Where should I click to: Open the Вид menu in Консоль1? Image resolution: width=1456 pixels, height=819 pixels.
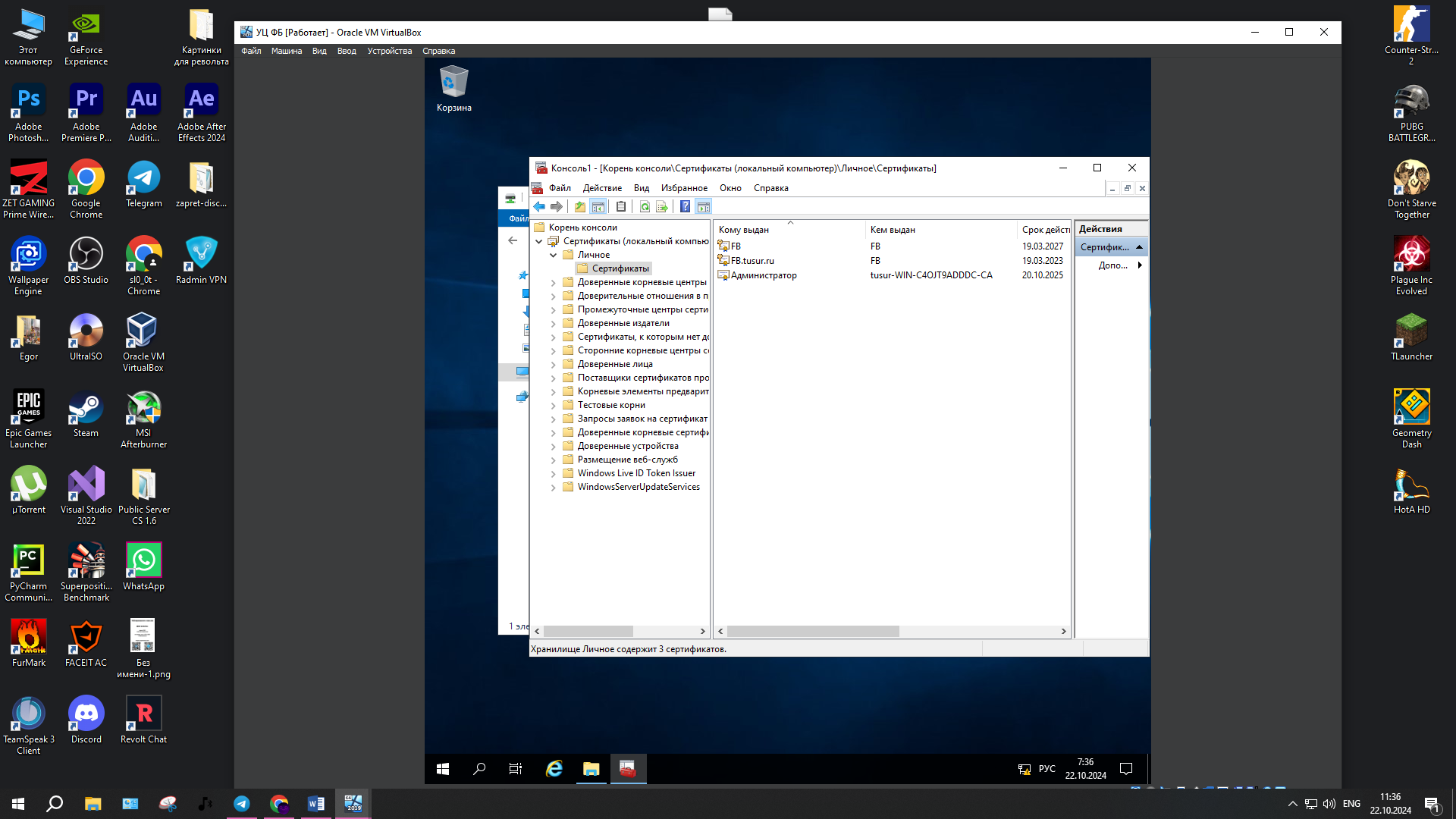point(642,188)
